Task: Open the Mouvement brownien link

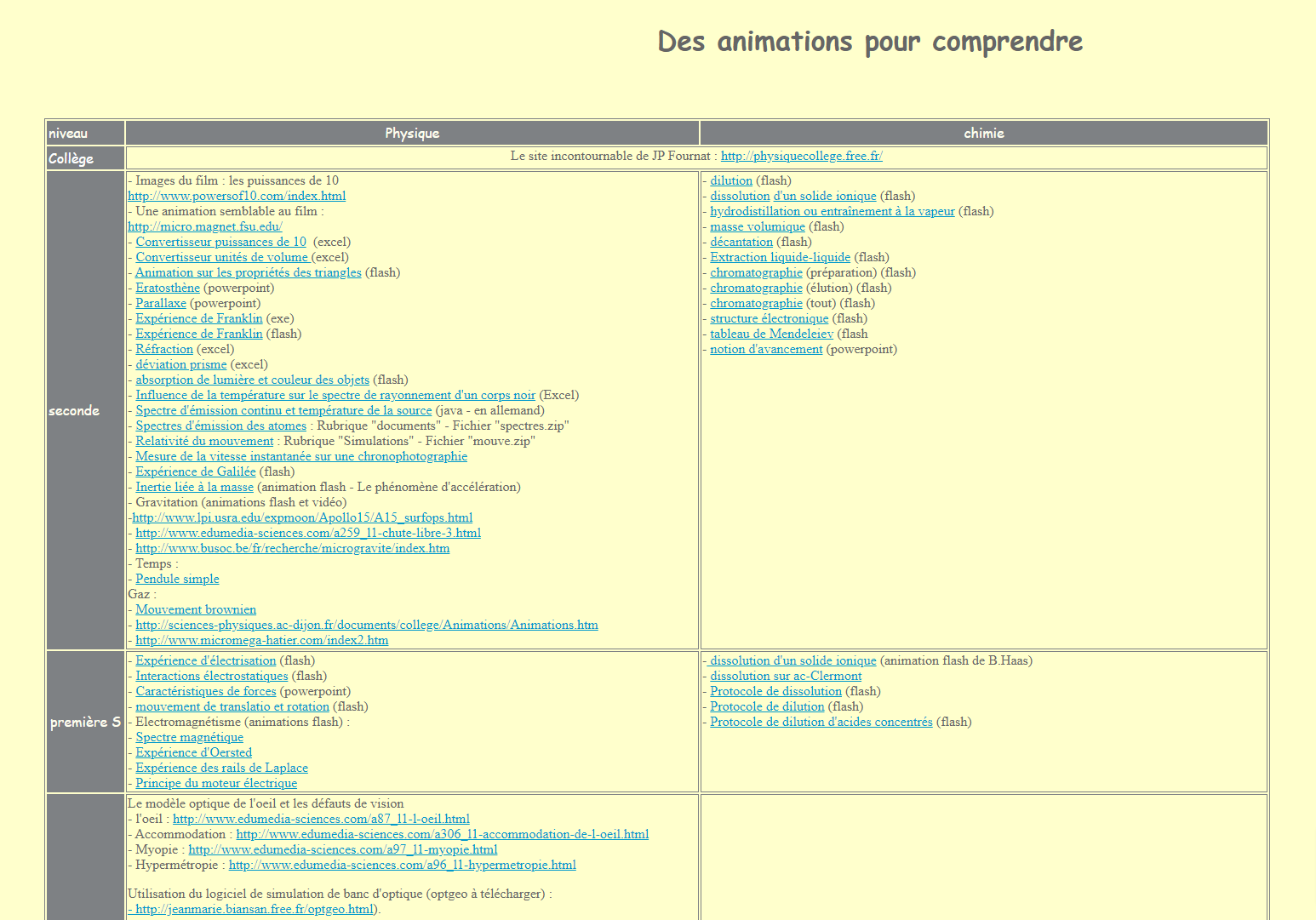Action: [x=196, y=610]
